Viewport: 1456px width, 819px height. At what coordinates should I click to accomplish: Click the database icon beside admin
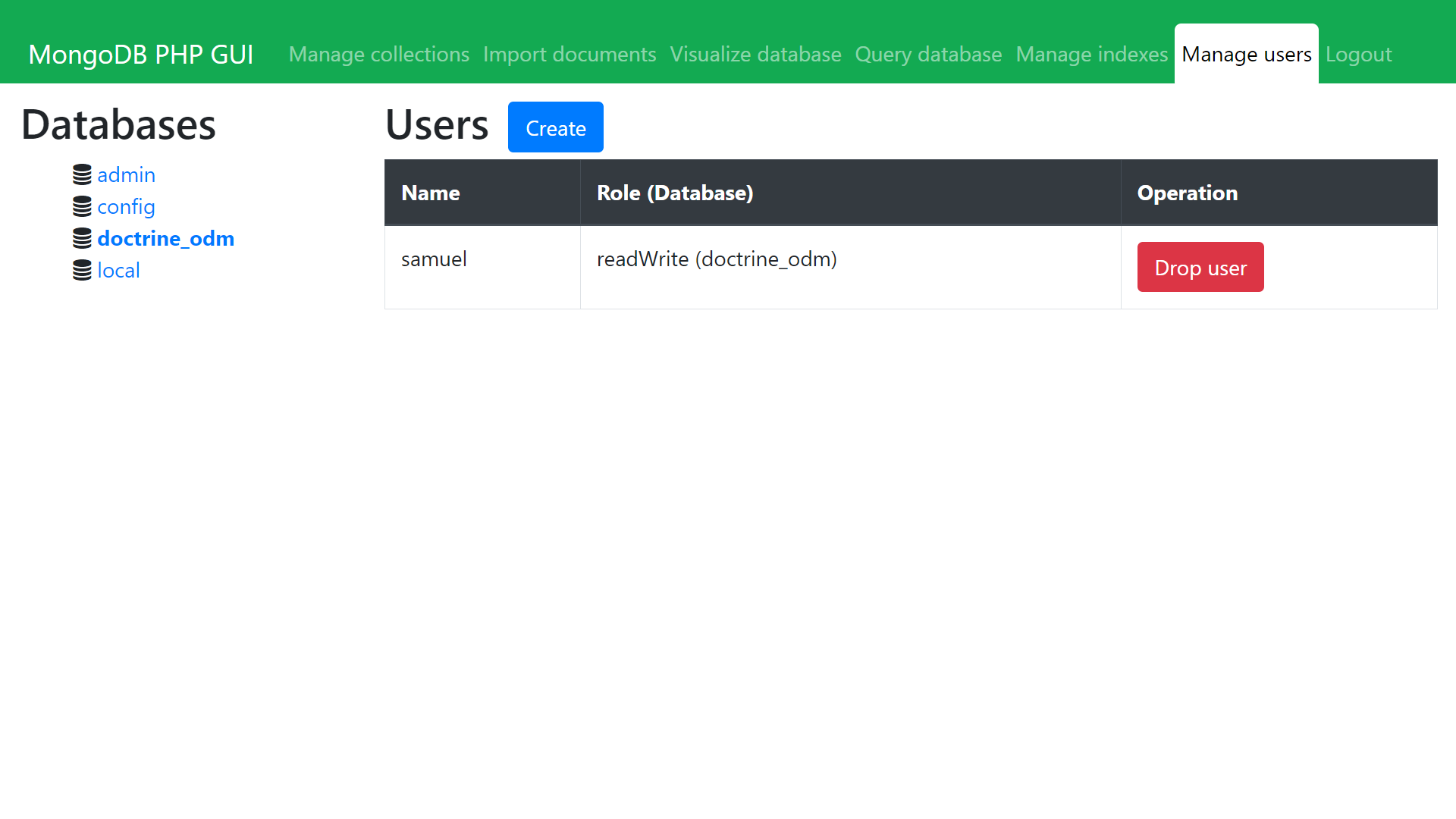pyautogui.click(x=82, y=175)
